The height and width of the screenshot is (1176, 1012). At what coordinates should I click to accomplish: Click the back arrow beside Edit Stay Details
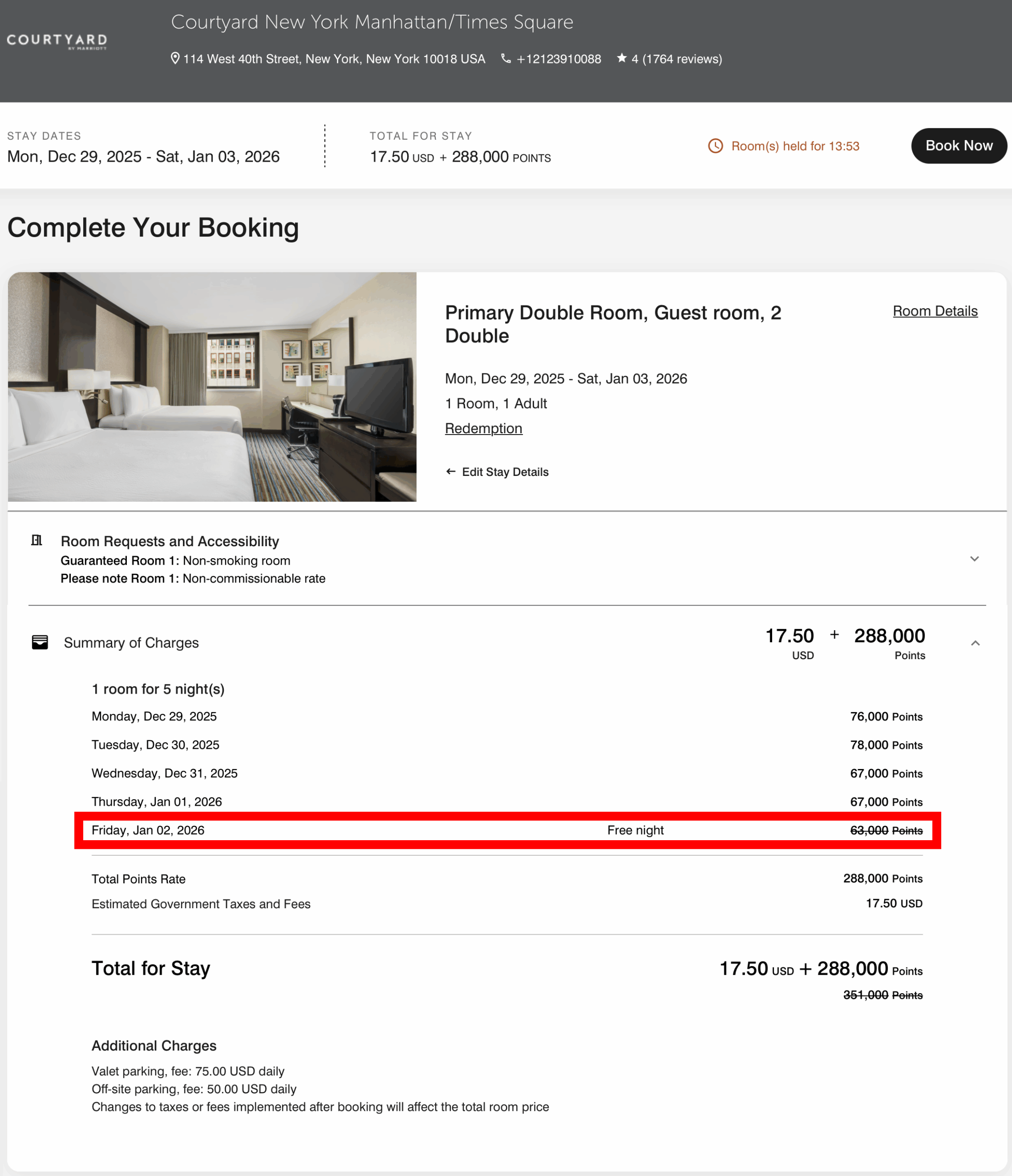click(x=450, y=472)
